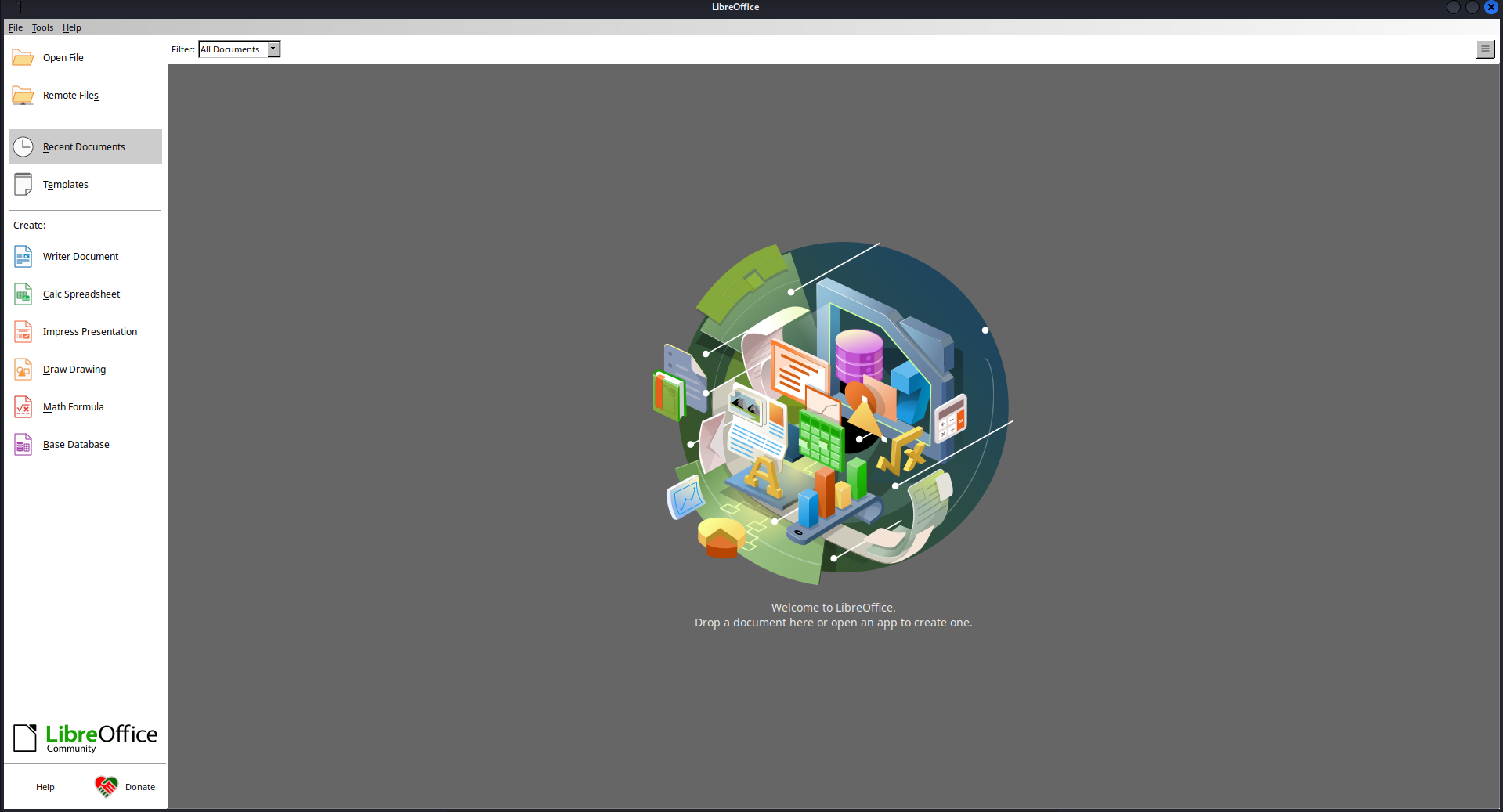Click the LibreOffice Community logo

[85, 738]
